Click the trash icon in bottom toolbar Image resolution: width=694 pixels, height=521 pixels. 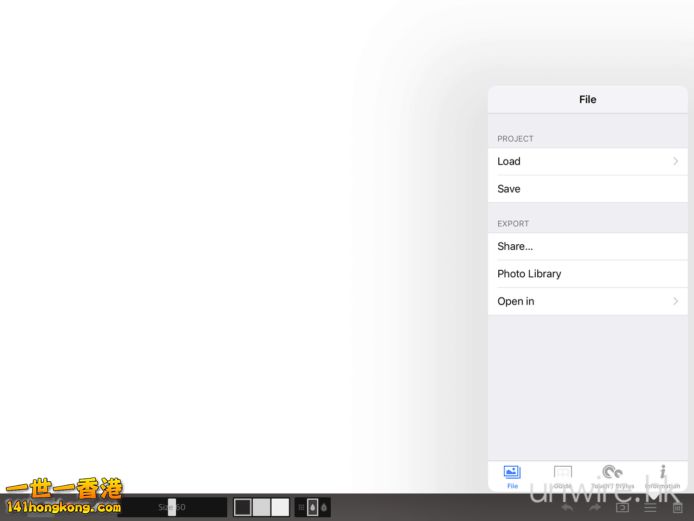(678, 507)
